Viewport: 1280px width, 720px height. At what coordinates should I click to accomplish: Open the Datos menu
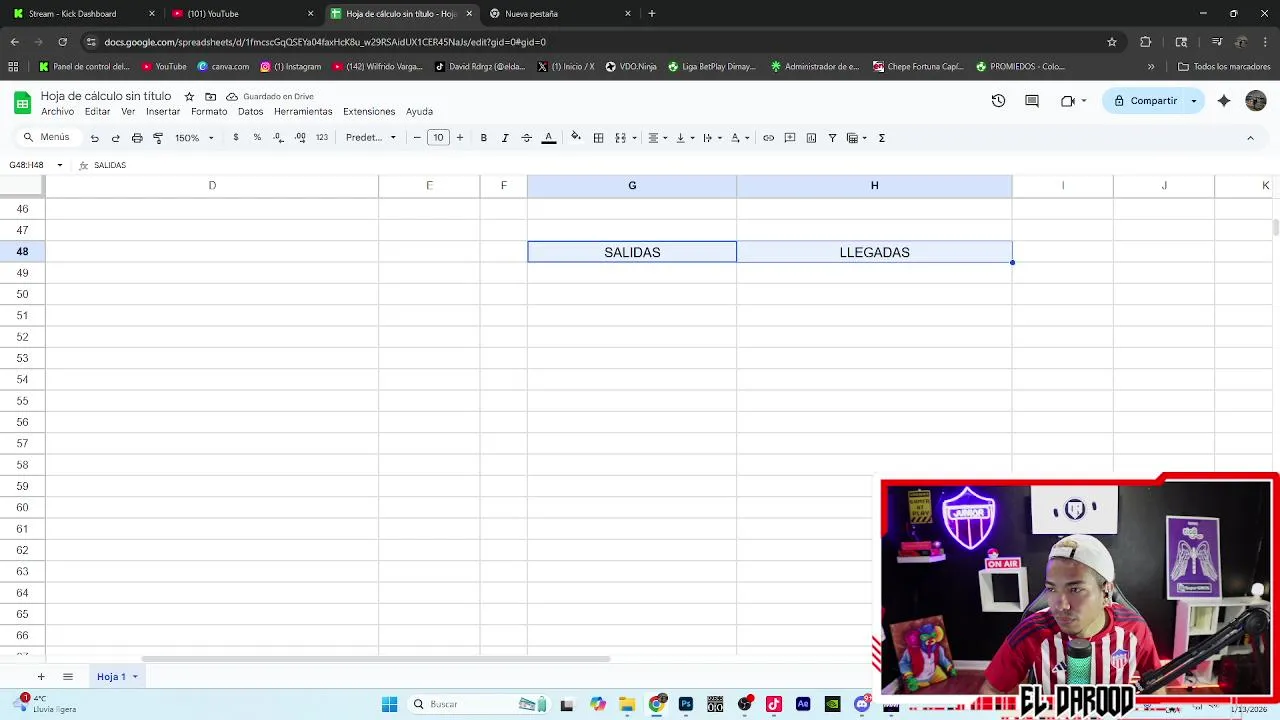pyautogui.click(x=250, y=111)
